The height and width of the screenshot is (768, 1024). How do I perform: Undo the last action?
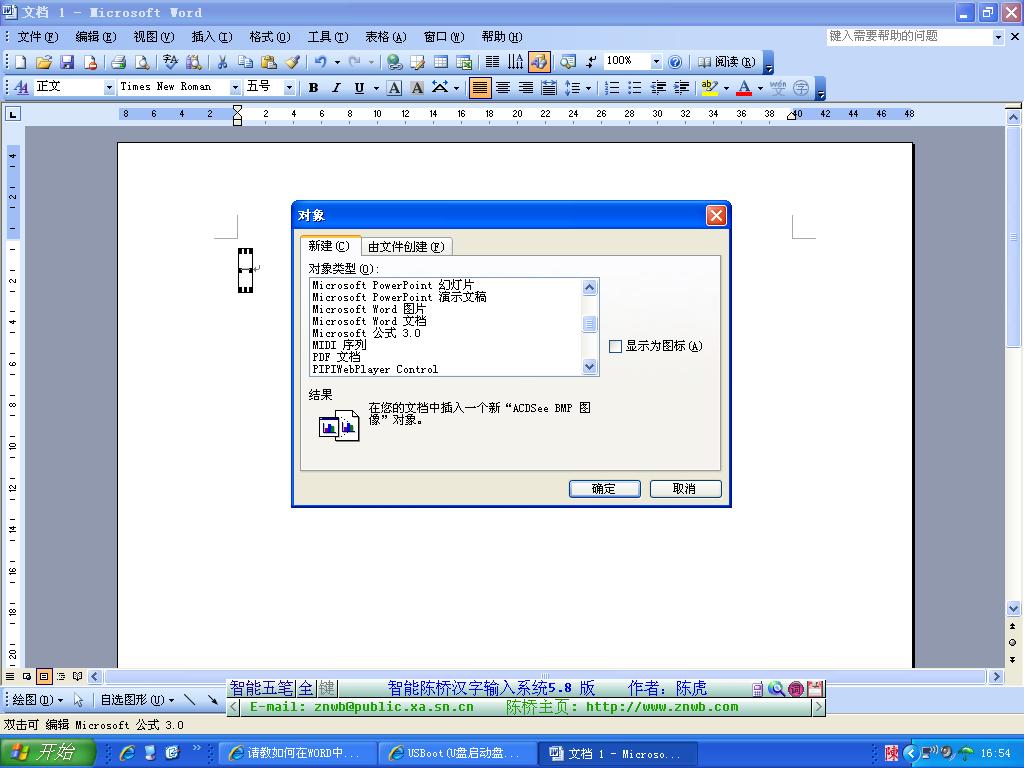click(x=320, y=62)
